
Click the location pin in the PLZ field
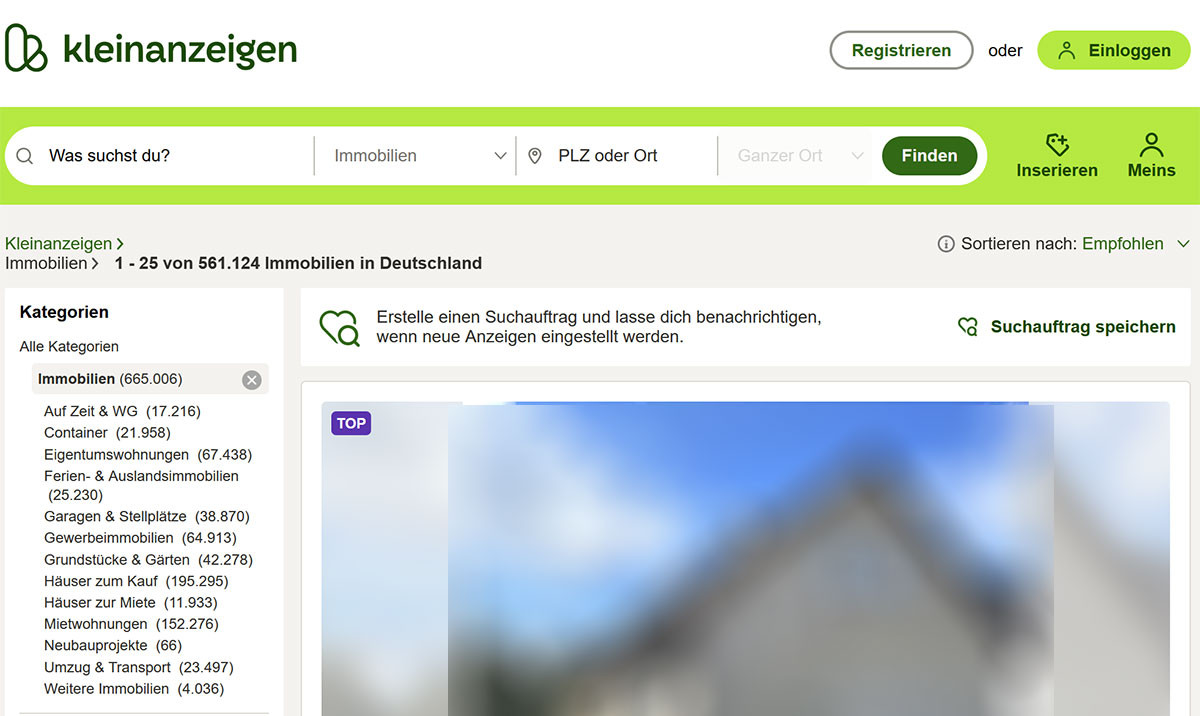pyautogui.click(x=535, y=156)
